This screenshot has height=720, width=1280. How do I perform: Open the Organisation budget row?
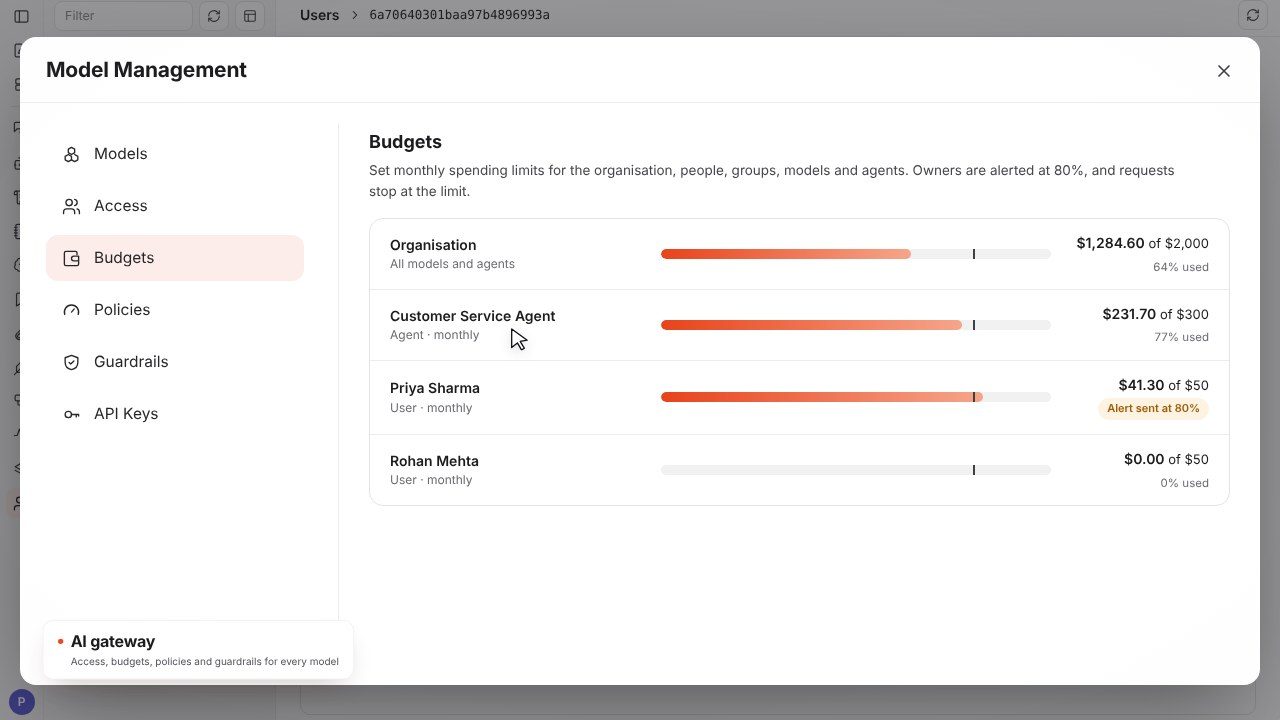pyautogui.click(x=799, y=254)
